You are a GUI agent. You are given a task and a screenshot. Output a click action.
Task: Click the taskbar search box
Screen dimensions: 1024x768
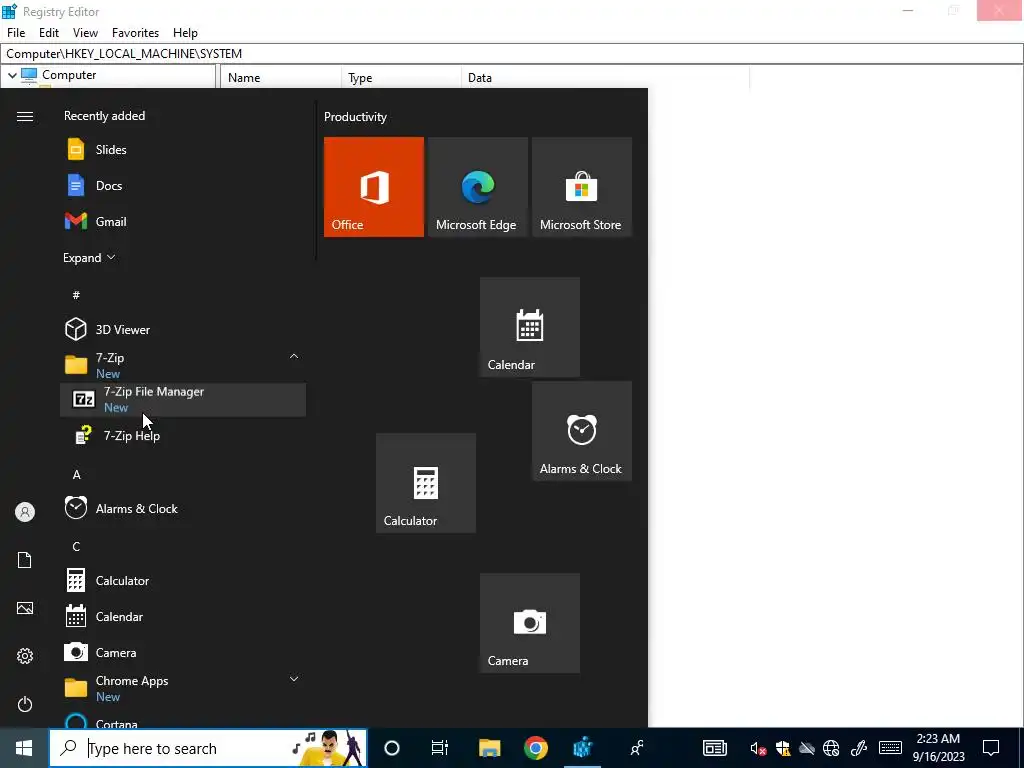click(208, 748)
